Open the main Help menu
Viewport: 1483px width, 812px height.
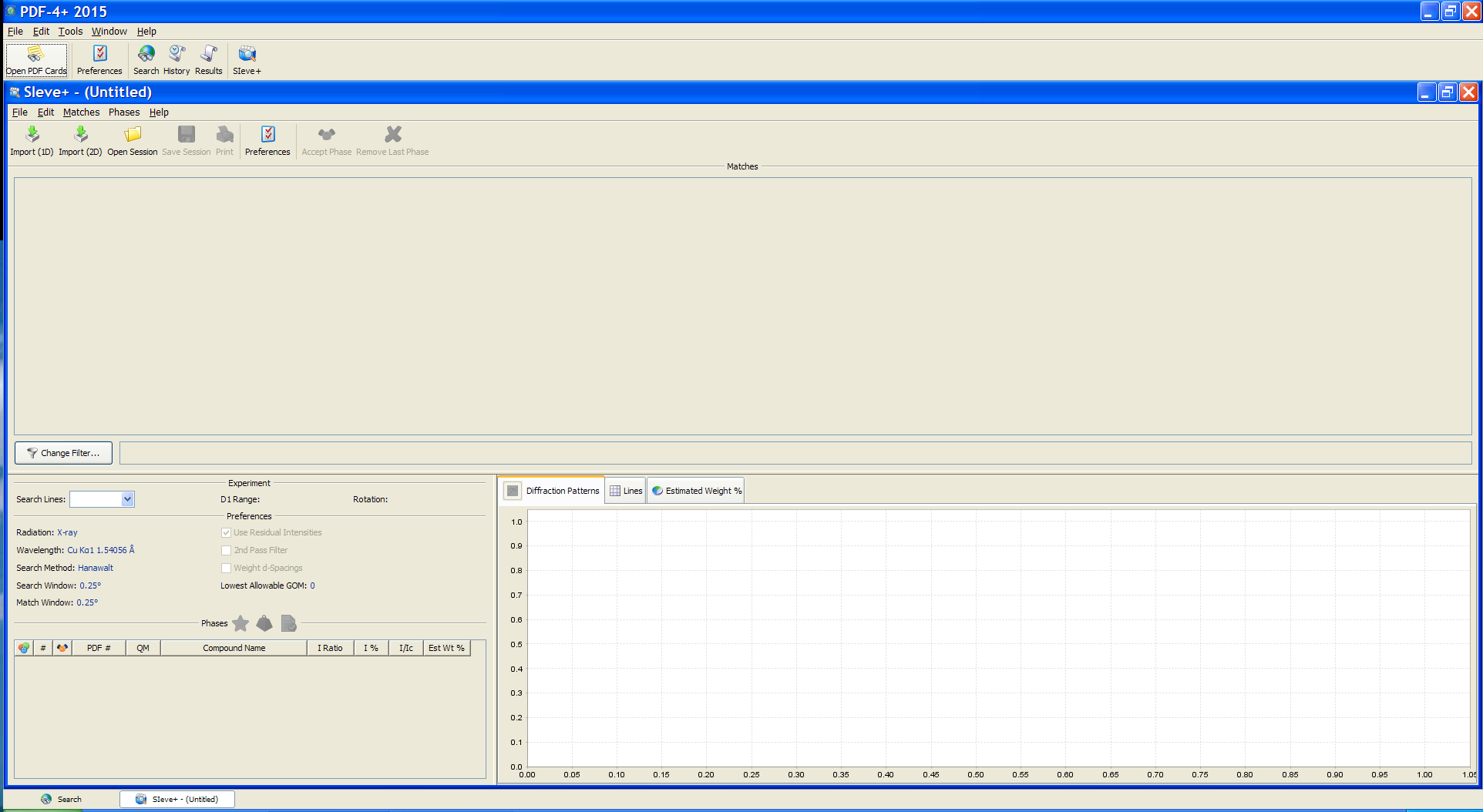146,32
